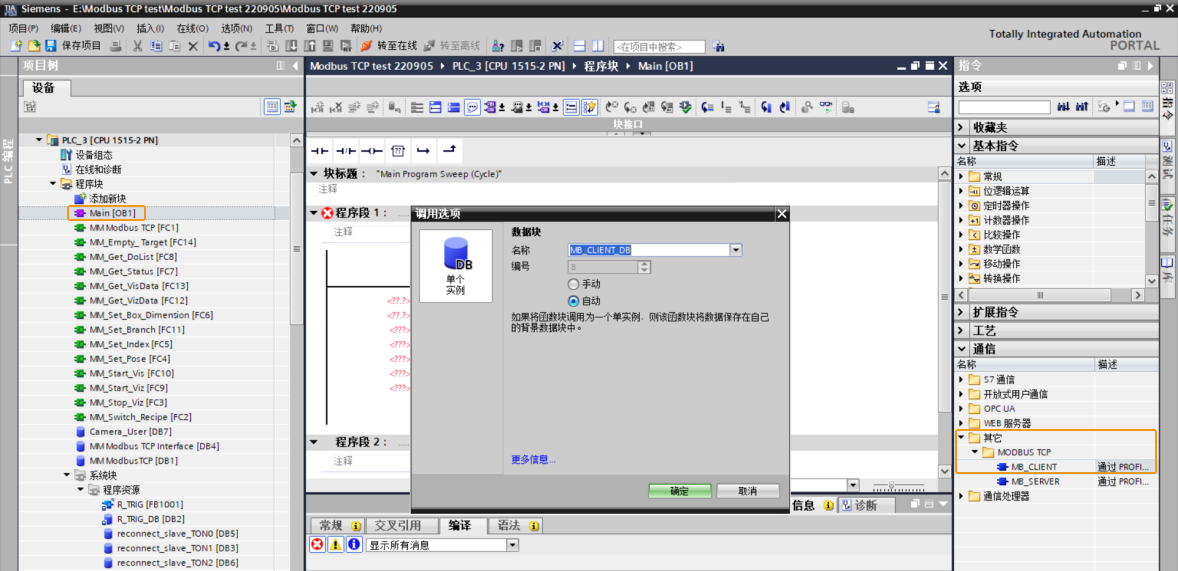Screen dimensions: 1178x571
Task: Insert a normally closed contact
Action: (x=346, y=151)
